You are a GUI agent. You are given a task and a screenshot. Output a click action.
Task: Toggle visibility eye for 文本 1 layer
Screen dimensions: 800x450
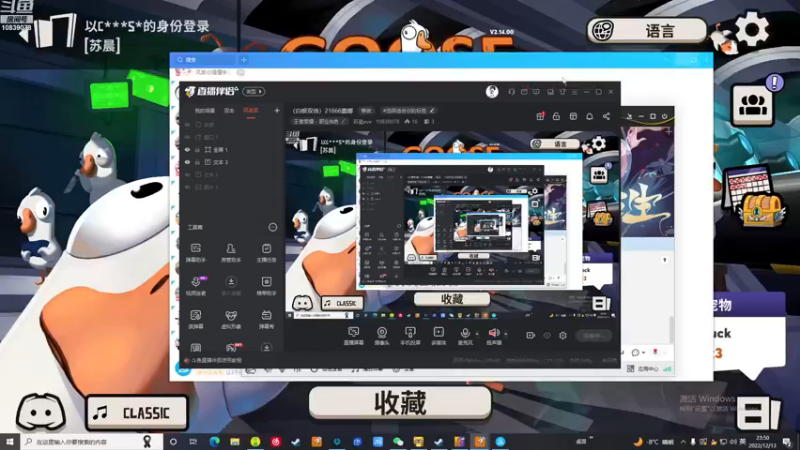click(187, 174)
